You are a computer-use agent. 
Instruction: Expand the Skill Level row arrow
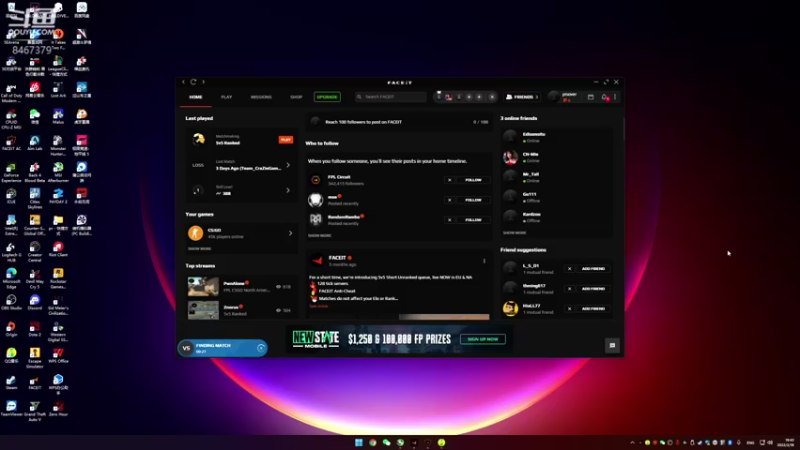click(288, 190)
